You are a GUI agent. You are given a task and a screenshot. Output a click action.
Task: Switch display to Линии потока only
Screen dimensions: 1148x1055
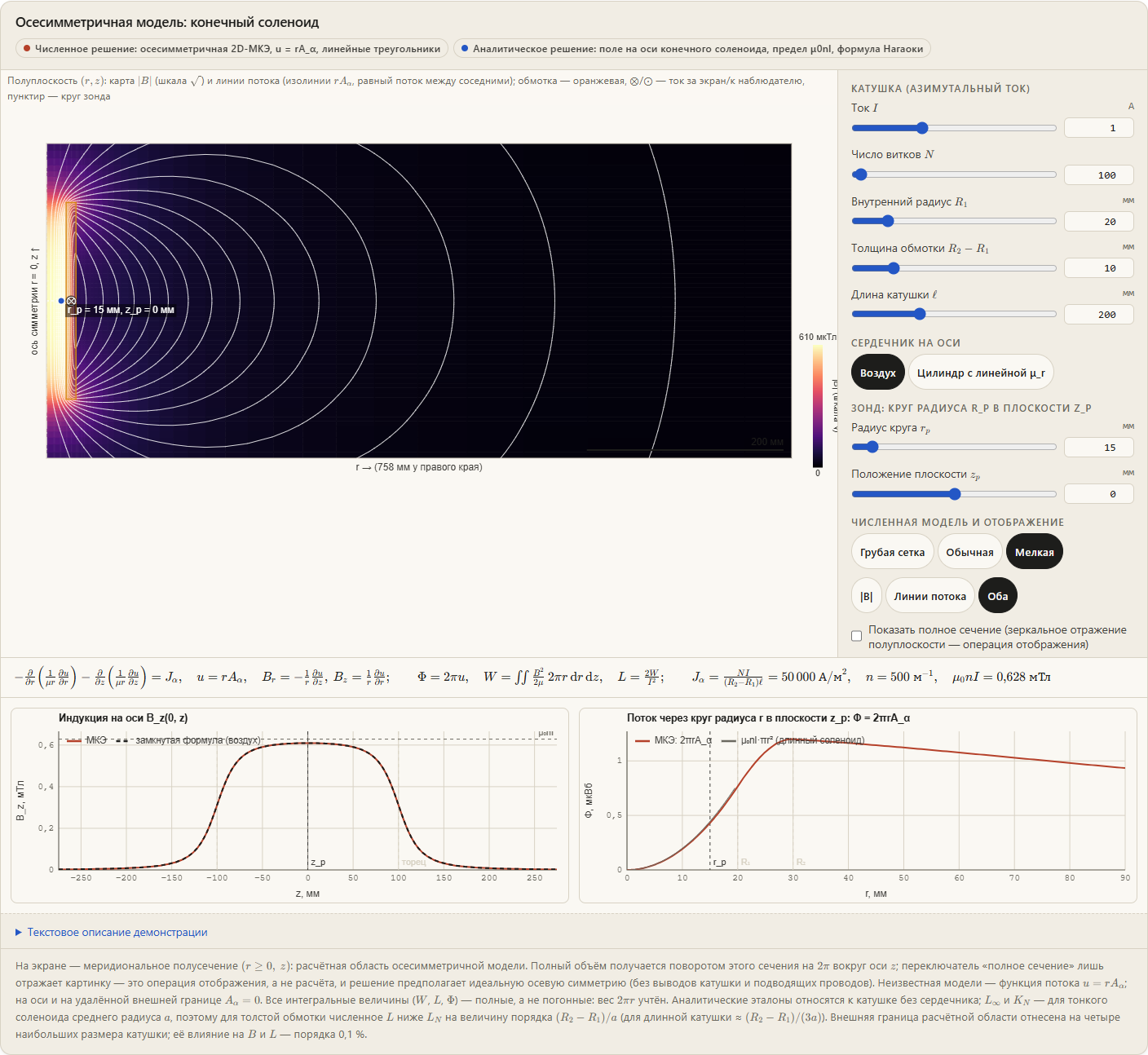[x=929, y=596]
